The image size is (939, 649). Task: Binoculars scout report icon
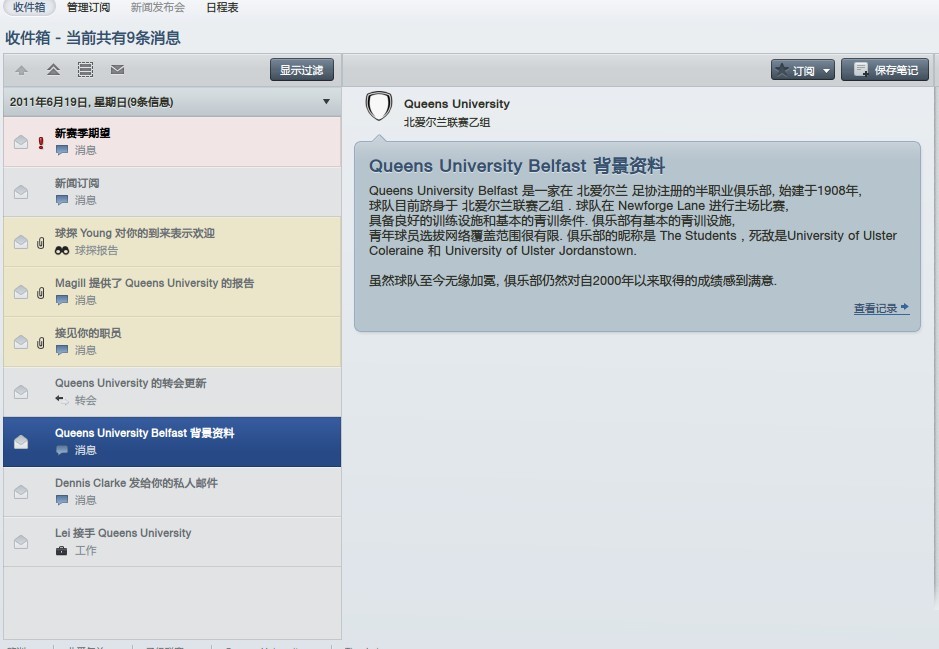tap(62, 250)
